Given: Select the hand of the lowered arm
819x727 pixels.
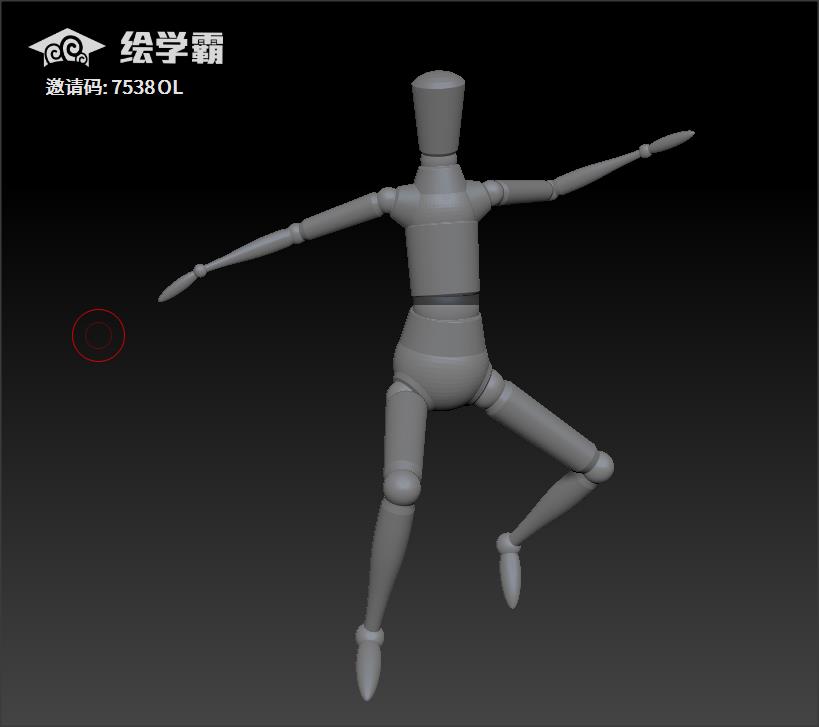Looking at the screenshot, I should pos(178,287).
